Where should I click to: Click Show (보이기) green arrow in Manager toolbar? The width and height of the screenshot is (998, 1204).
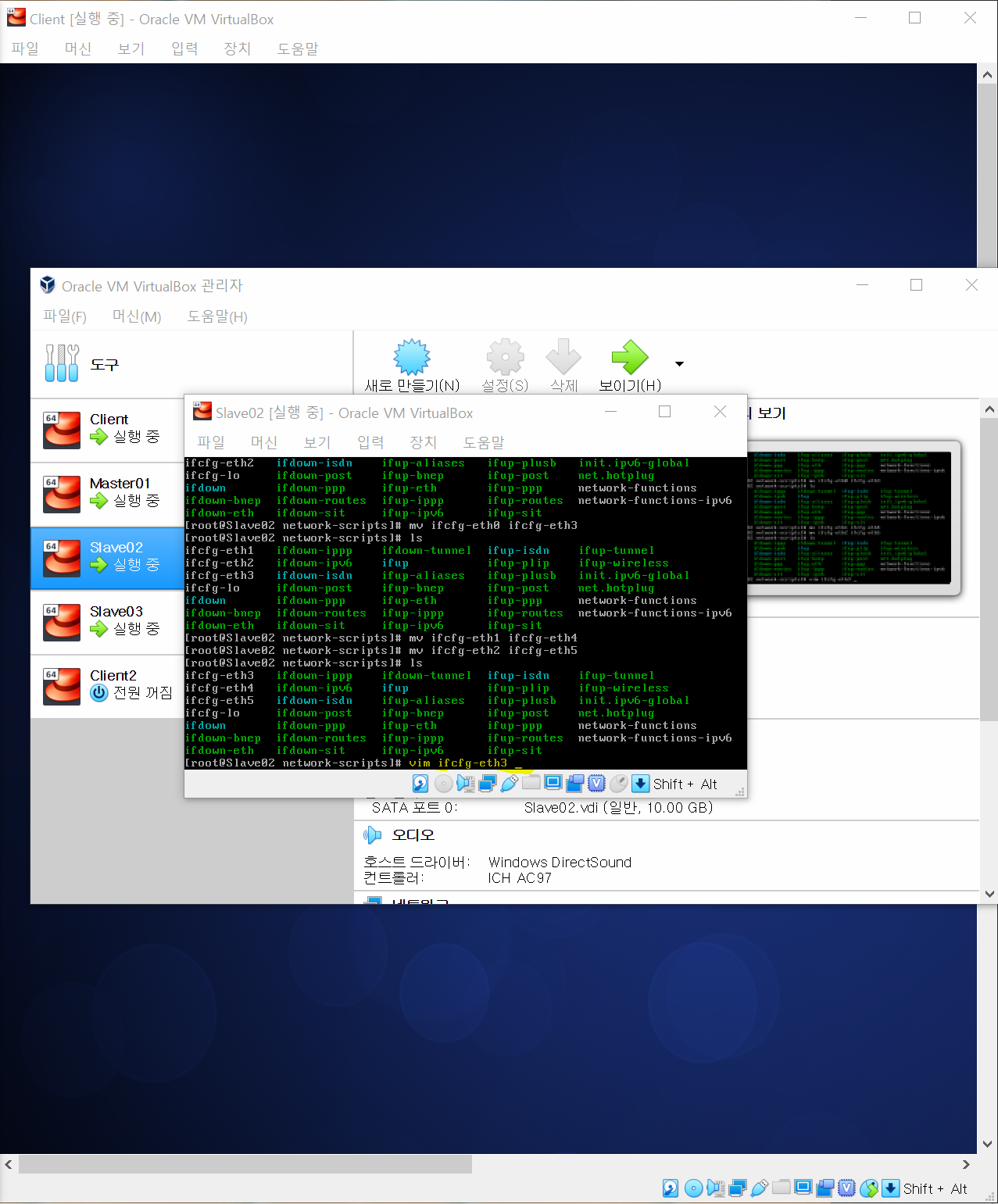point(630,366)
